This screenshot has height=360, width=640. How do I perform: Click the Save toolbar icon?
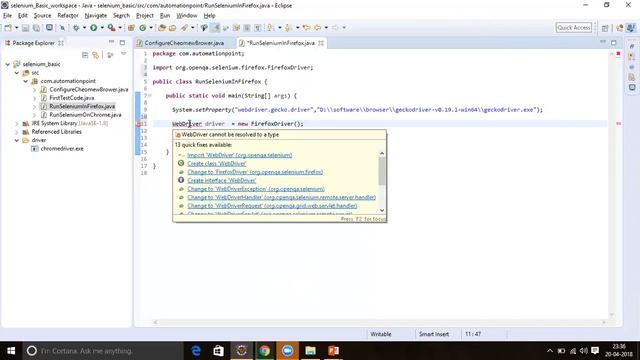point(25,28)
